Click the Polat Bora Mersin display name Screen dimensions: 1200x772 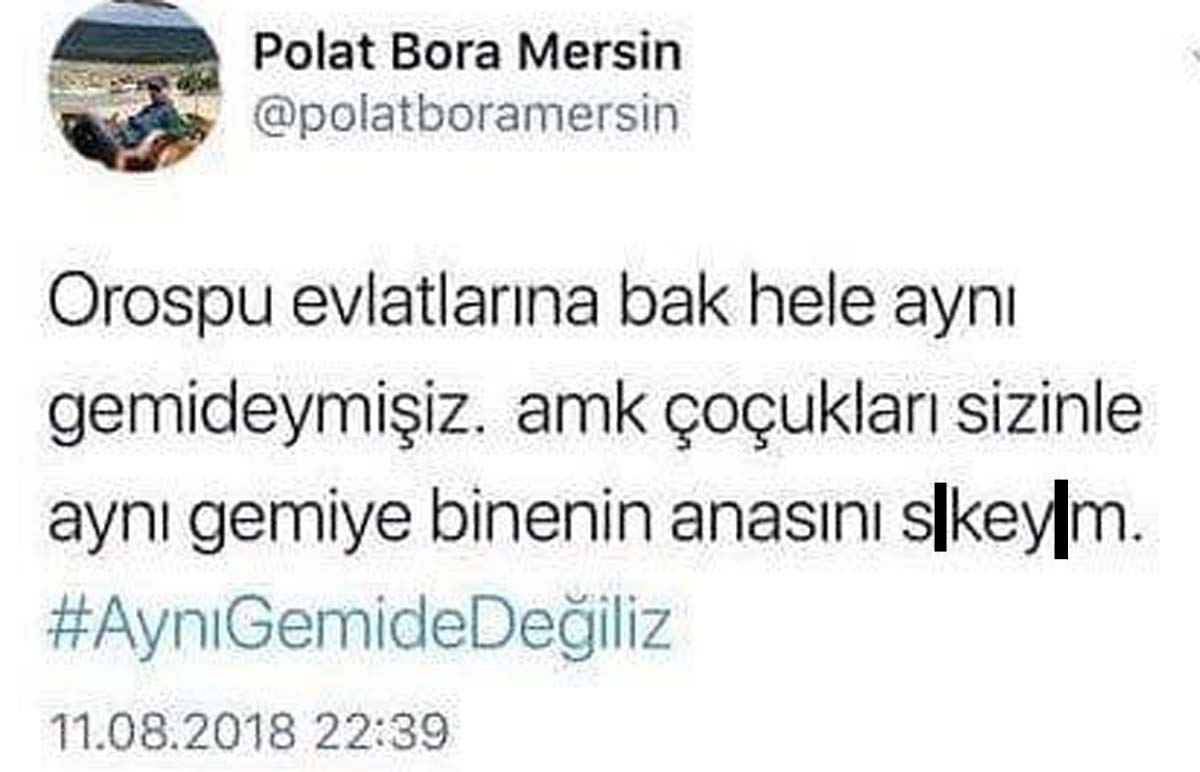coord(467,51)
